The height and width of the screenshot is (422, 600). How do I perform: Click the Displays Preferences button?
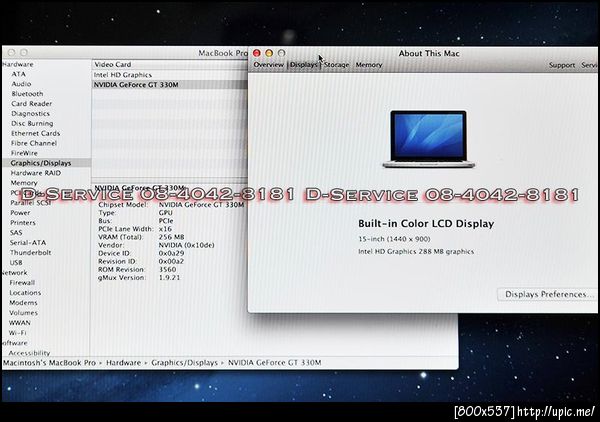549,294
